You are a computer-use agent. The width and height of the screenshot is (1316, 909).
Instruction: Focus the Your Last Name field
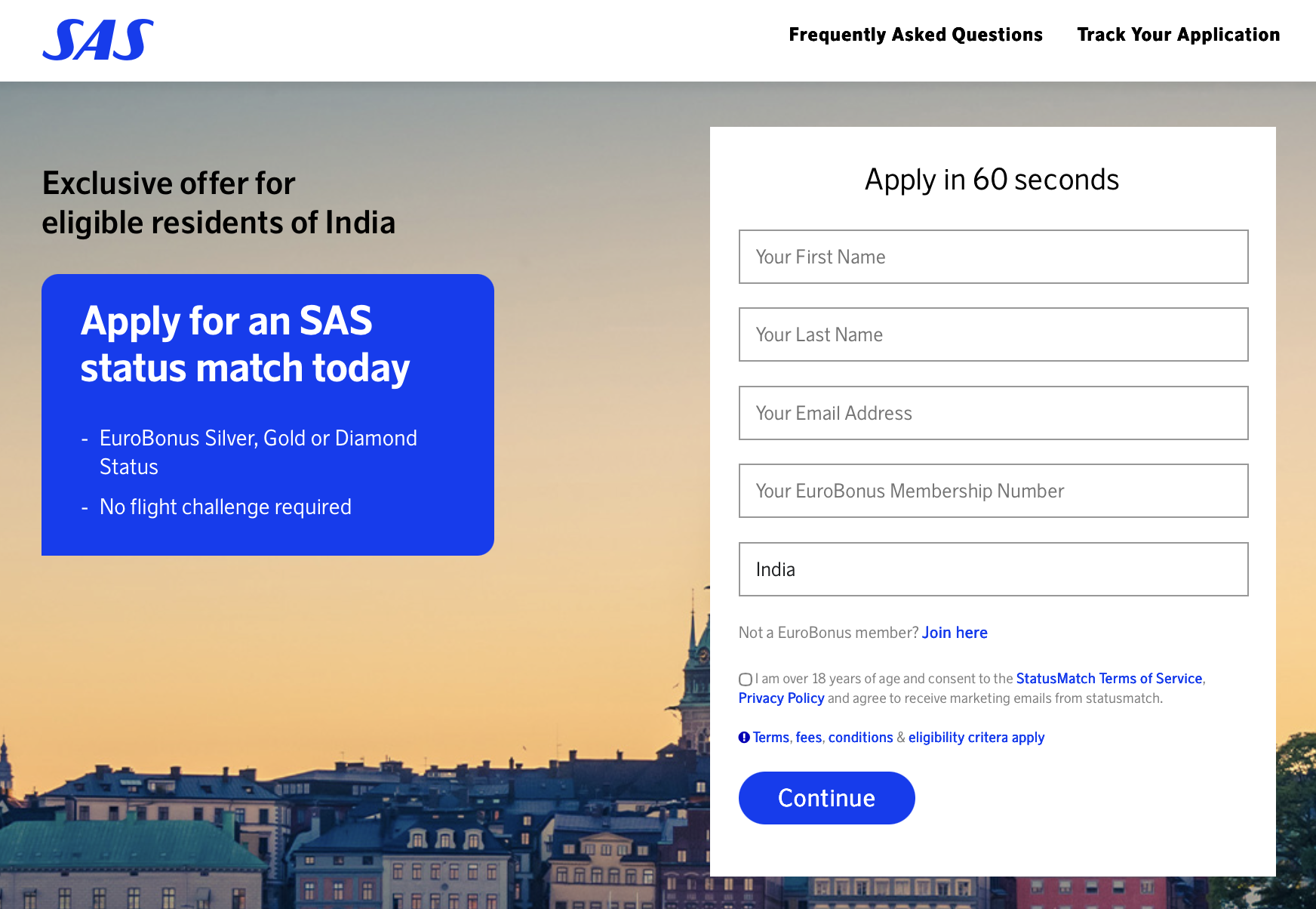point(993,334)
